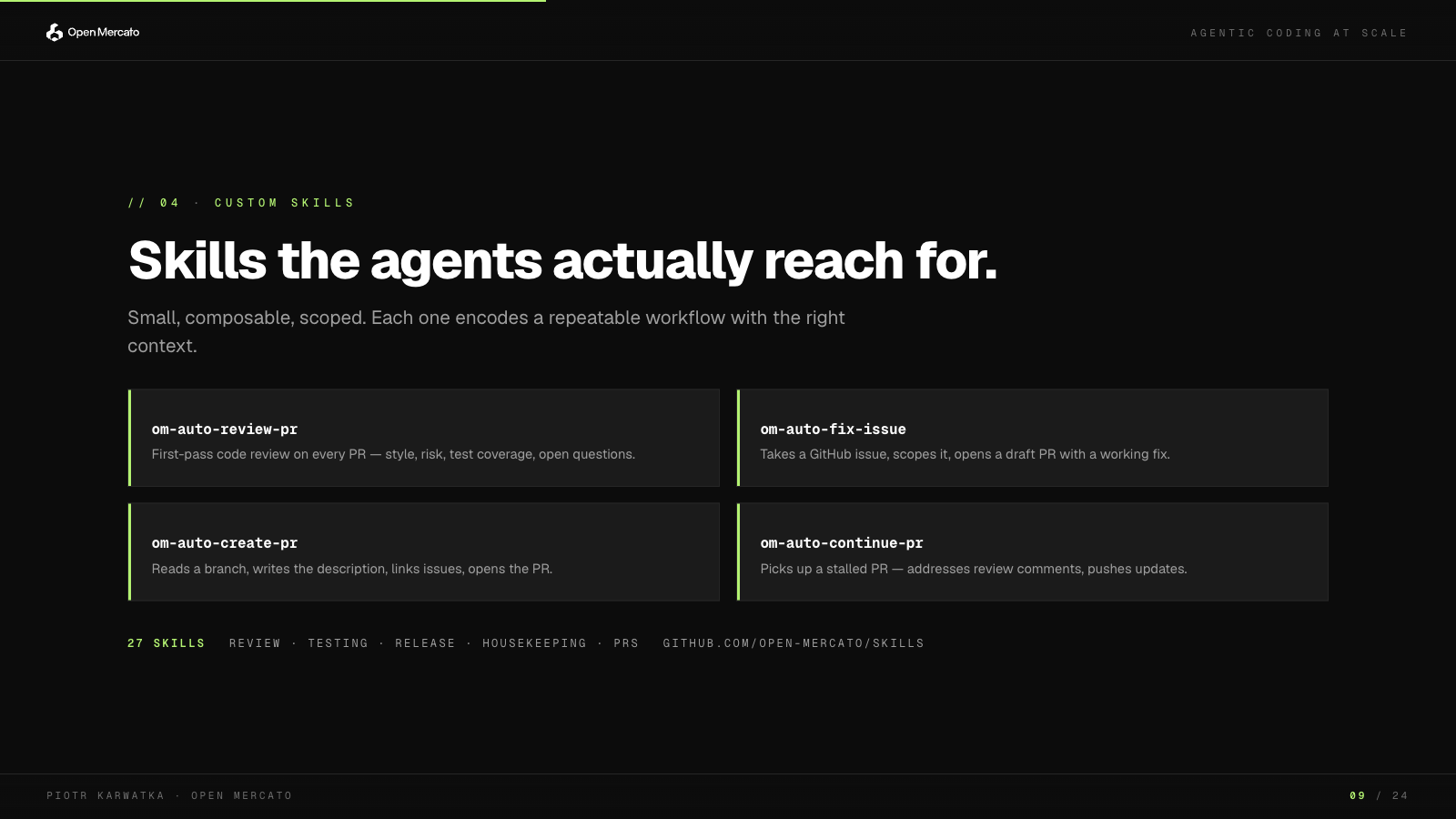The height and width of the screenshot is (819, 1456).
Task: Click the 'Picks up a stalled PR' description
Action: 974,569
